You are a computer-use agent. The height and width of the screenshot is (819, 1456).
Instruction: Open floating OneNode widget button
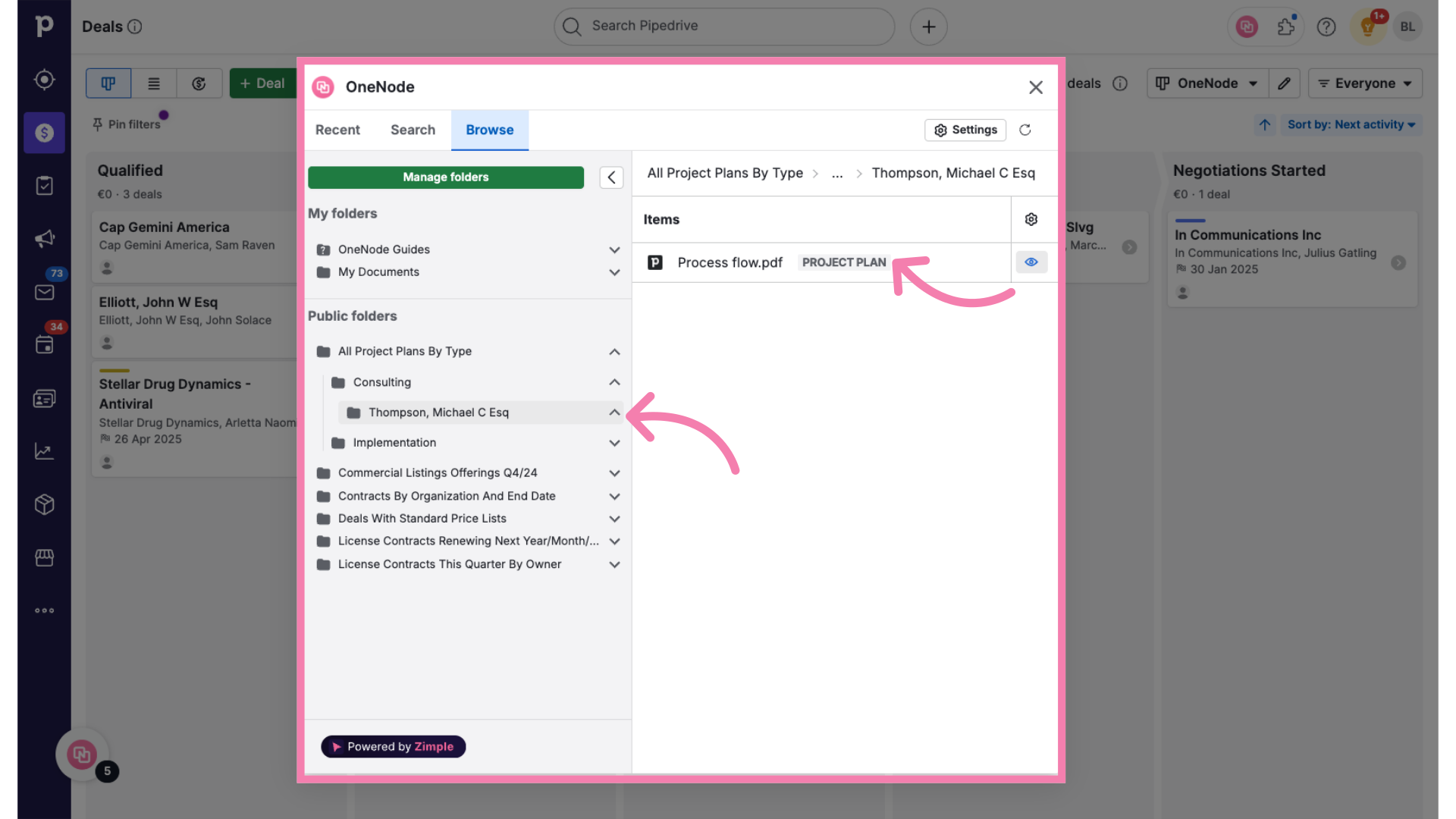tap(82, 754)
